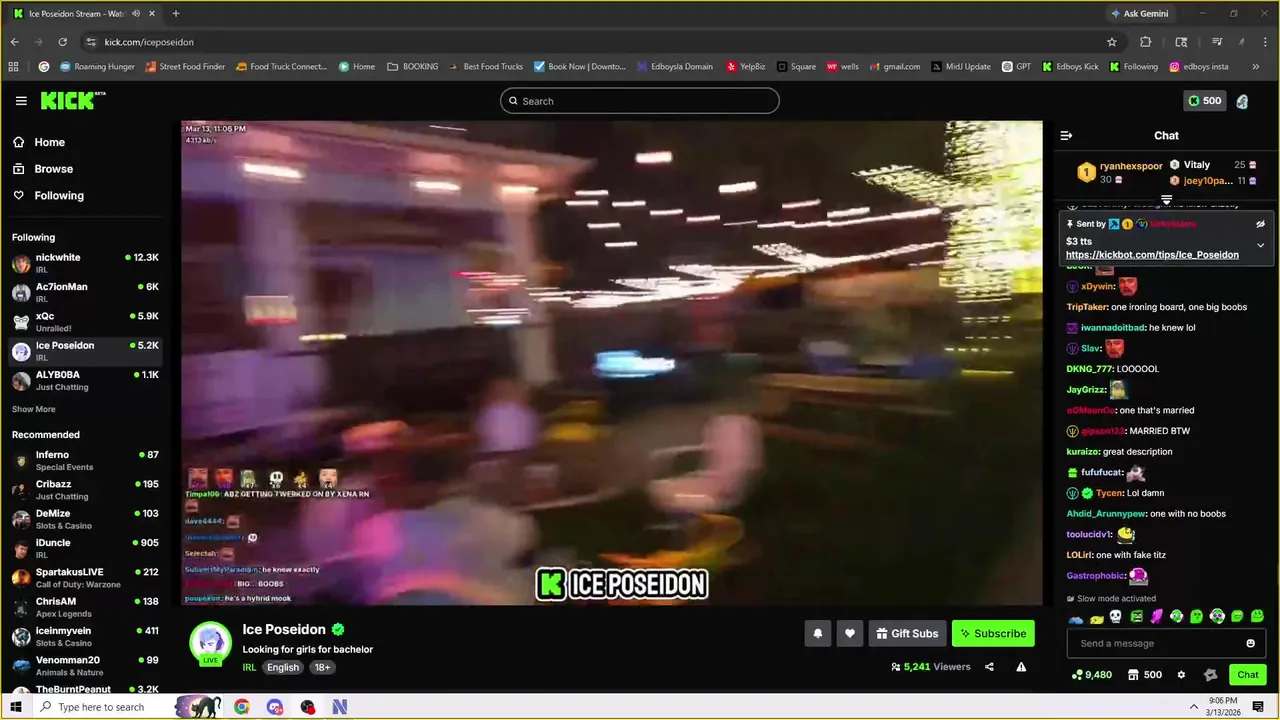The height and width of the screenshot is (720, 1280).
Task: Open nickwhite channel in Following list
Action: (x=86, y=264)
